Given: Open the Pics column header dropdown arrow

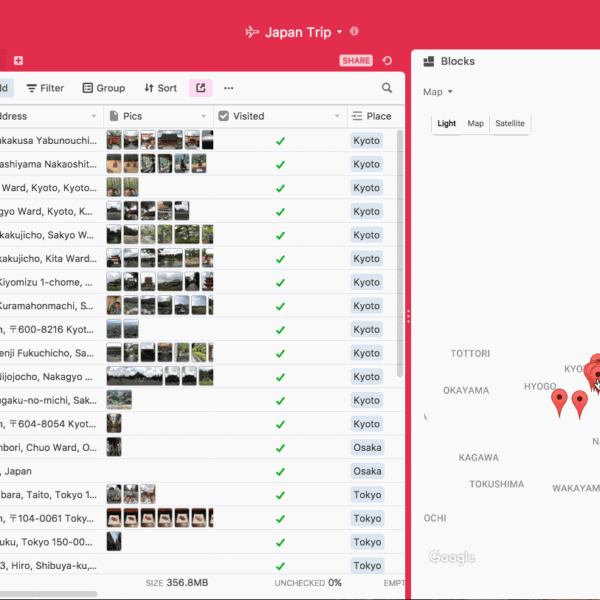Looking at the screenshot, I should tap(205, 116).
